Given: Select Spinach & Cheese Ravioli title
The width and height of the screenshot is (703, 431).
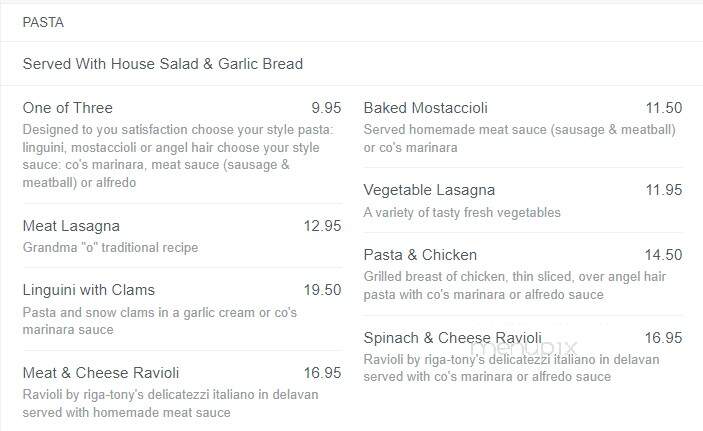Looking at the screenshot, I should pos(453,338).
